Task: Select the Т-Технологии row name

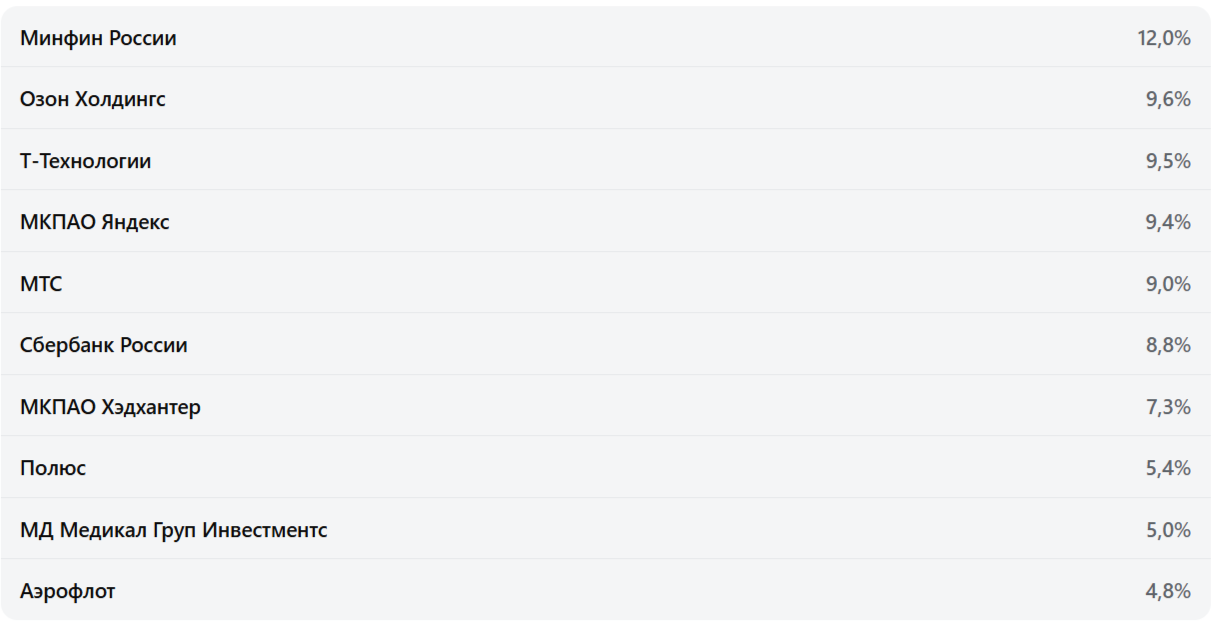Action: [86, 161]
